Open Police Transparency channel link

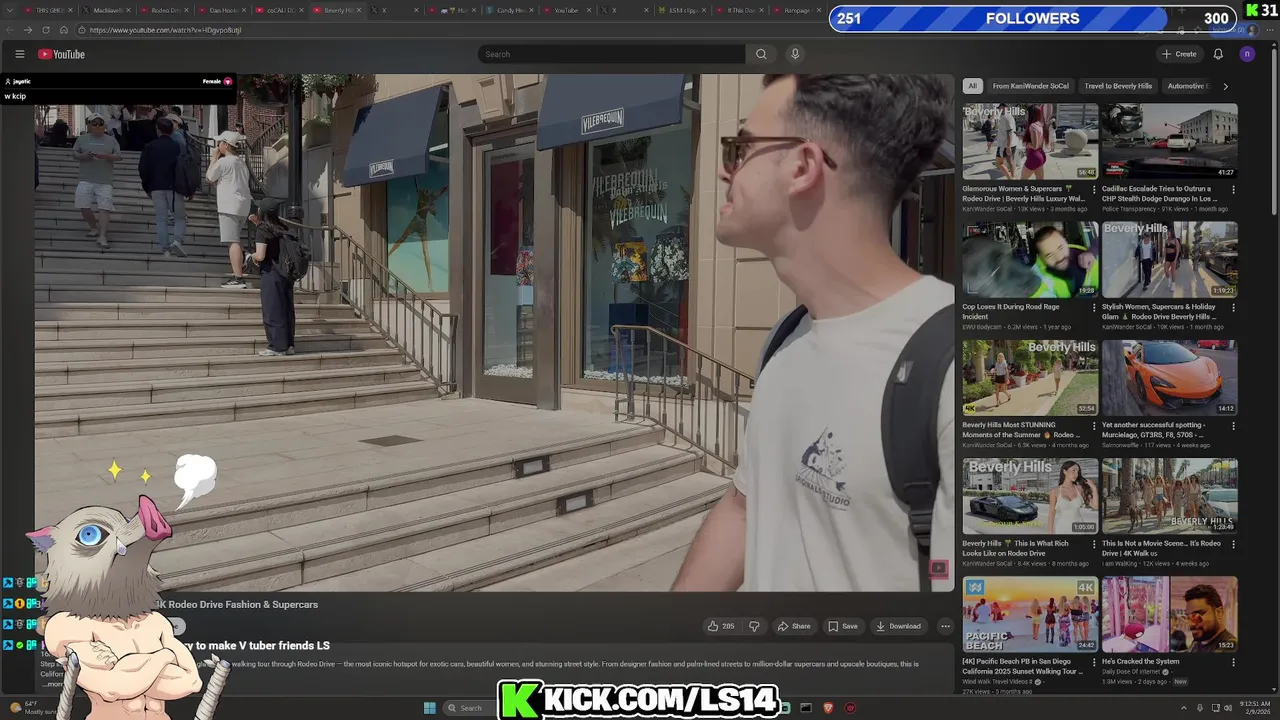[x=1129, y=209]
